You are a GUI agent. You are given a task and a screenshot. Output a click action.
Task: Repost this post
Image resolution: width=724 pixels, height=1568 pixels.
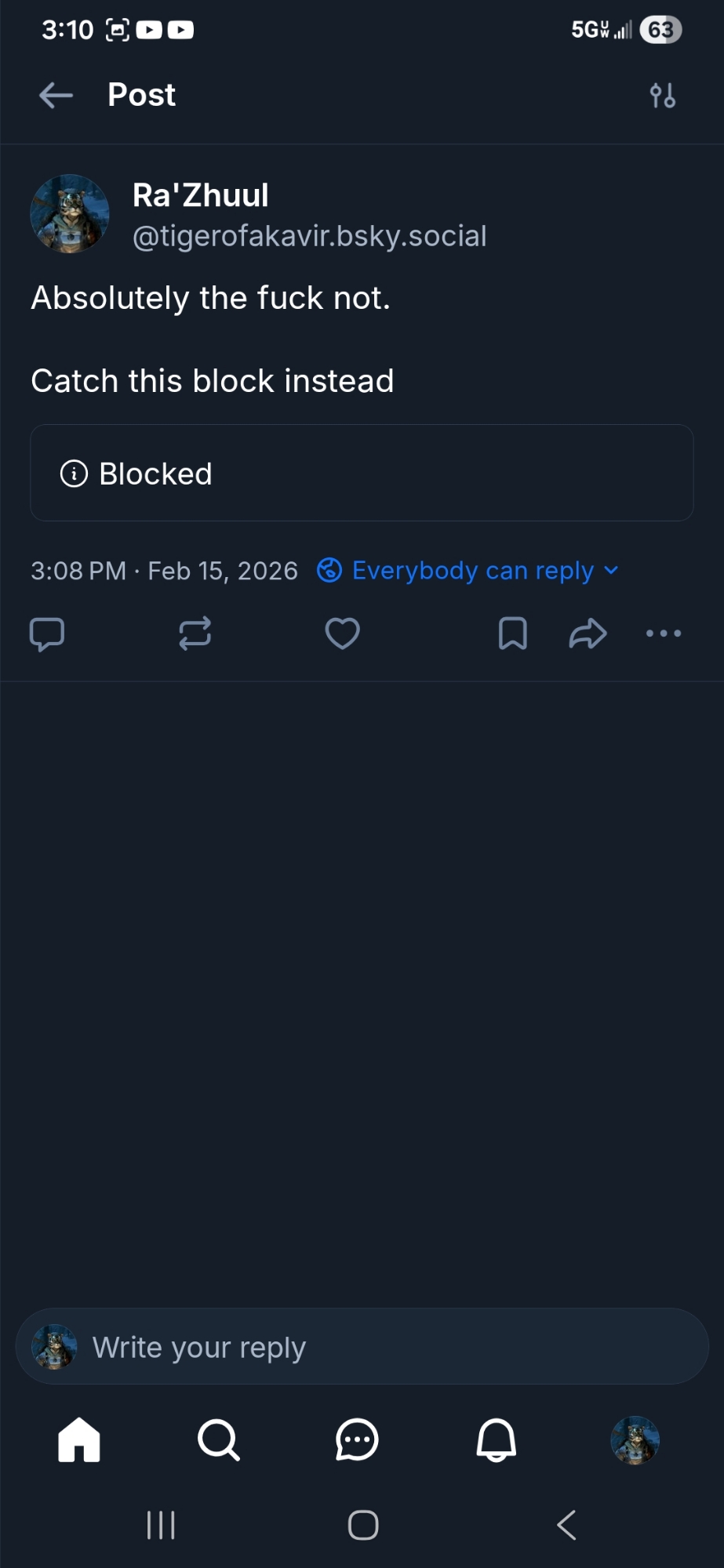pos(195,633)
